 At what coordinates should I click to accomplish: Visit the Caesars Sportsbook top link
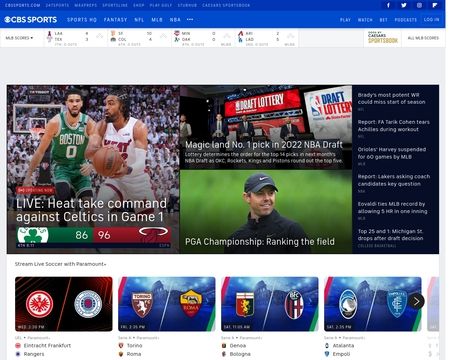click(x=226, y=5)
